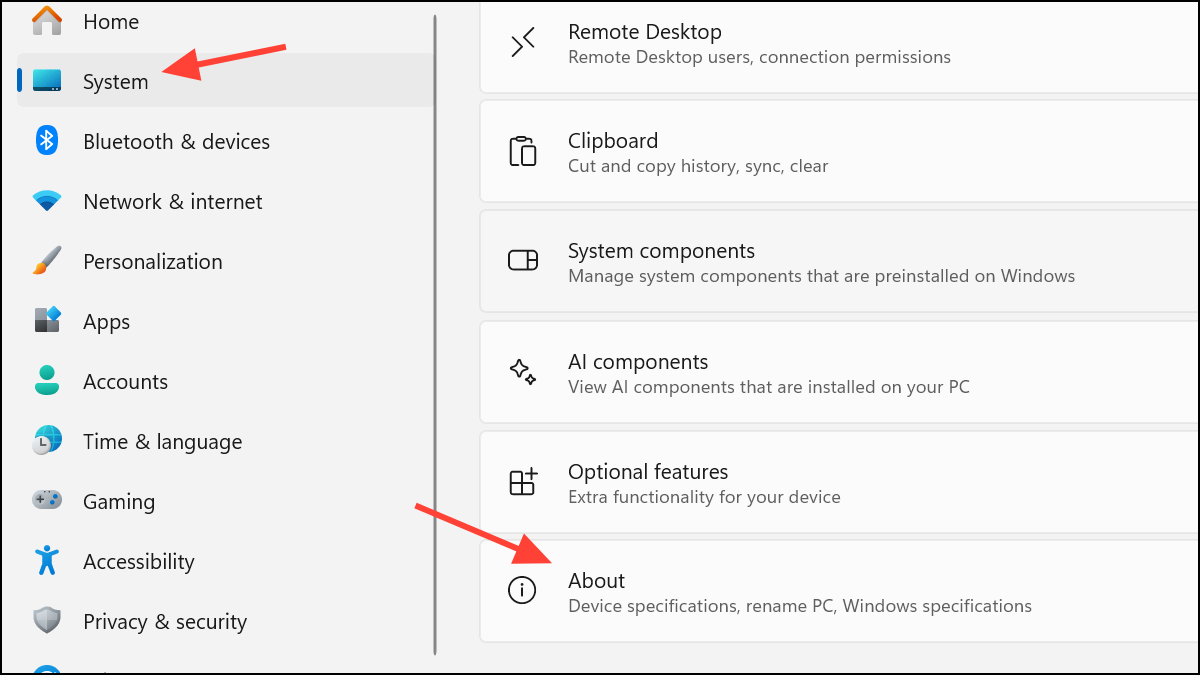Select the Privacy & security shield icon
Screen dimensions: 1200x675
[x=46, y=621]
